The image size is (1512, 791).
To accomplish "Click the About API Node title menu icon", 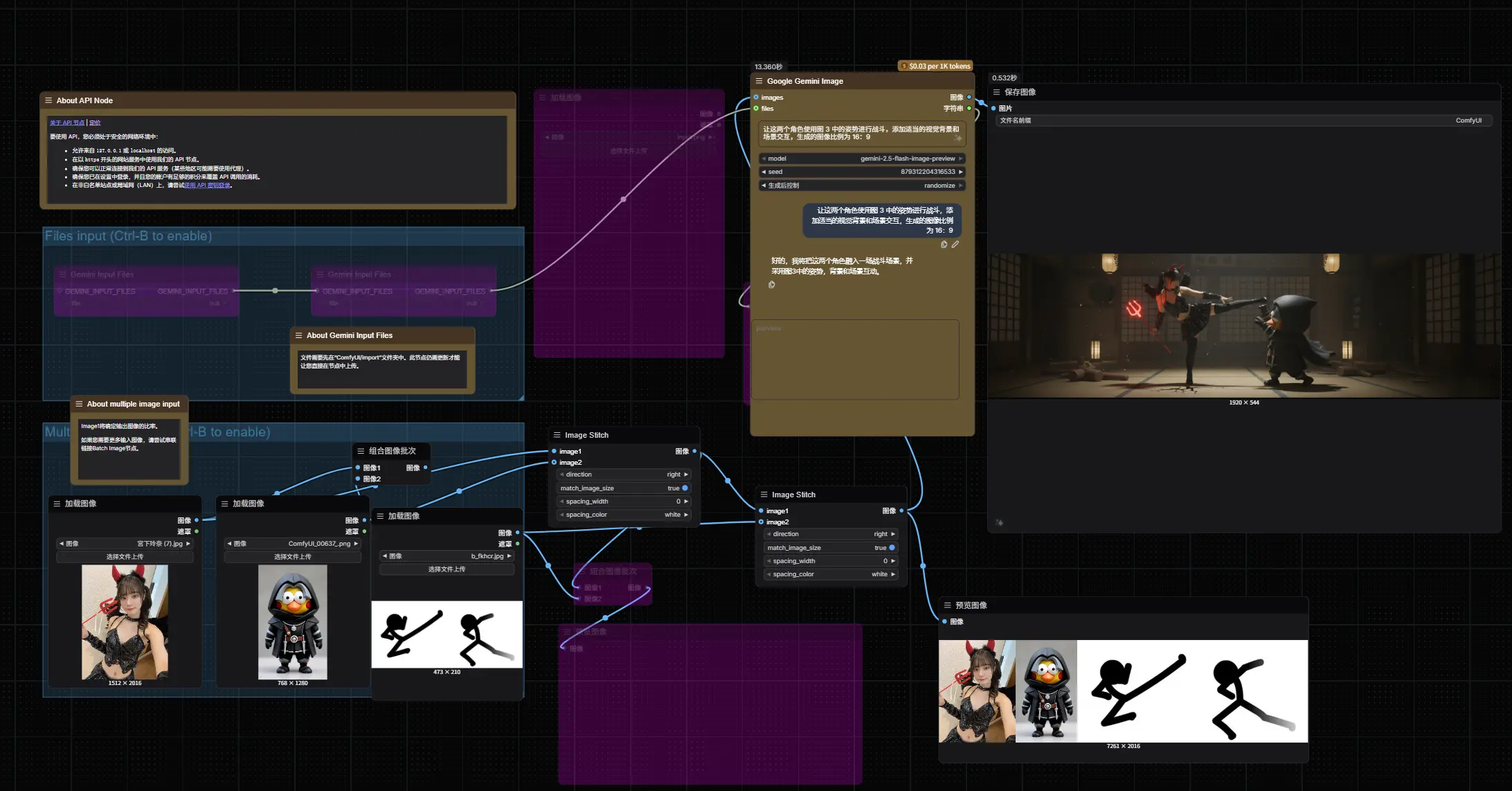I will click(x=48, y=100).
